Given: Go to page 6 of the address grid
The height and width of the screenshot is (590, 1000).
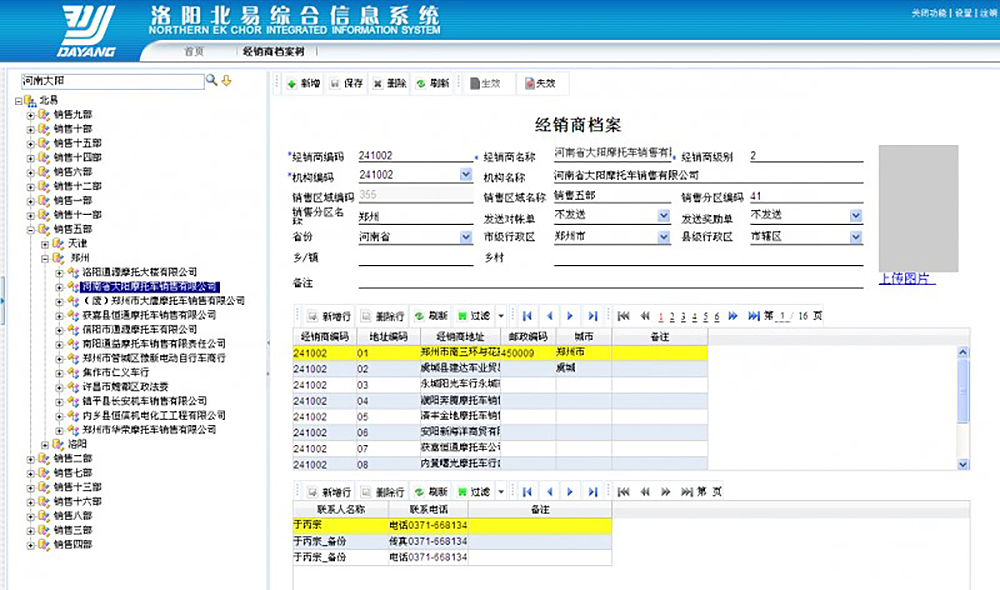Looking at the screenshot, I should point(717,316).
